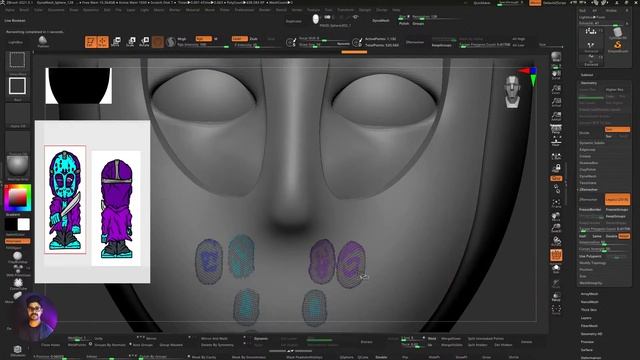The image size is (640, 360).
Task: Expand the ArrayMesh section
Action: pyautogui.click(x=589, y=294)
